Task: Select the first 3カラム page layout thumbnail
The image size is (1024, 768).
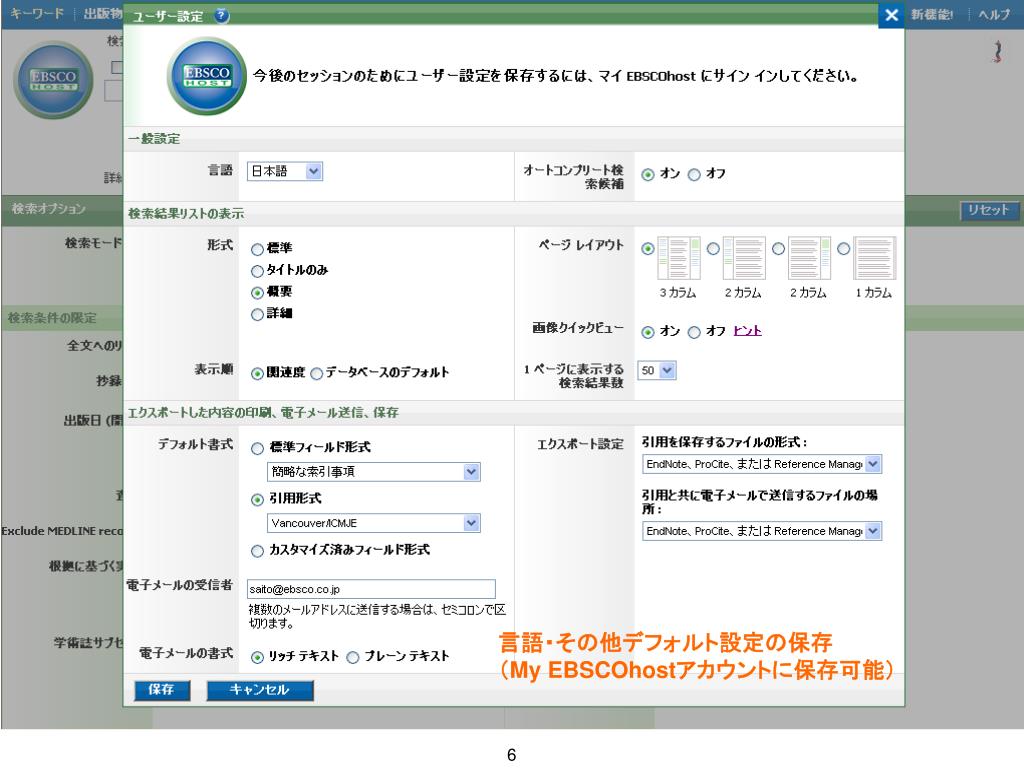Action: (x=678, y=258)
